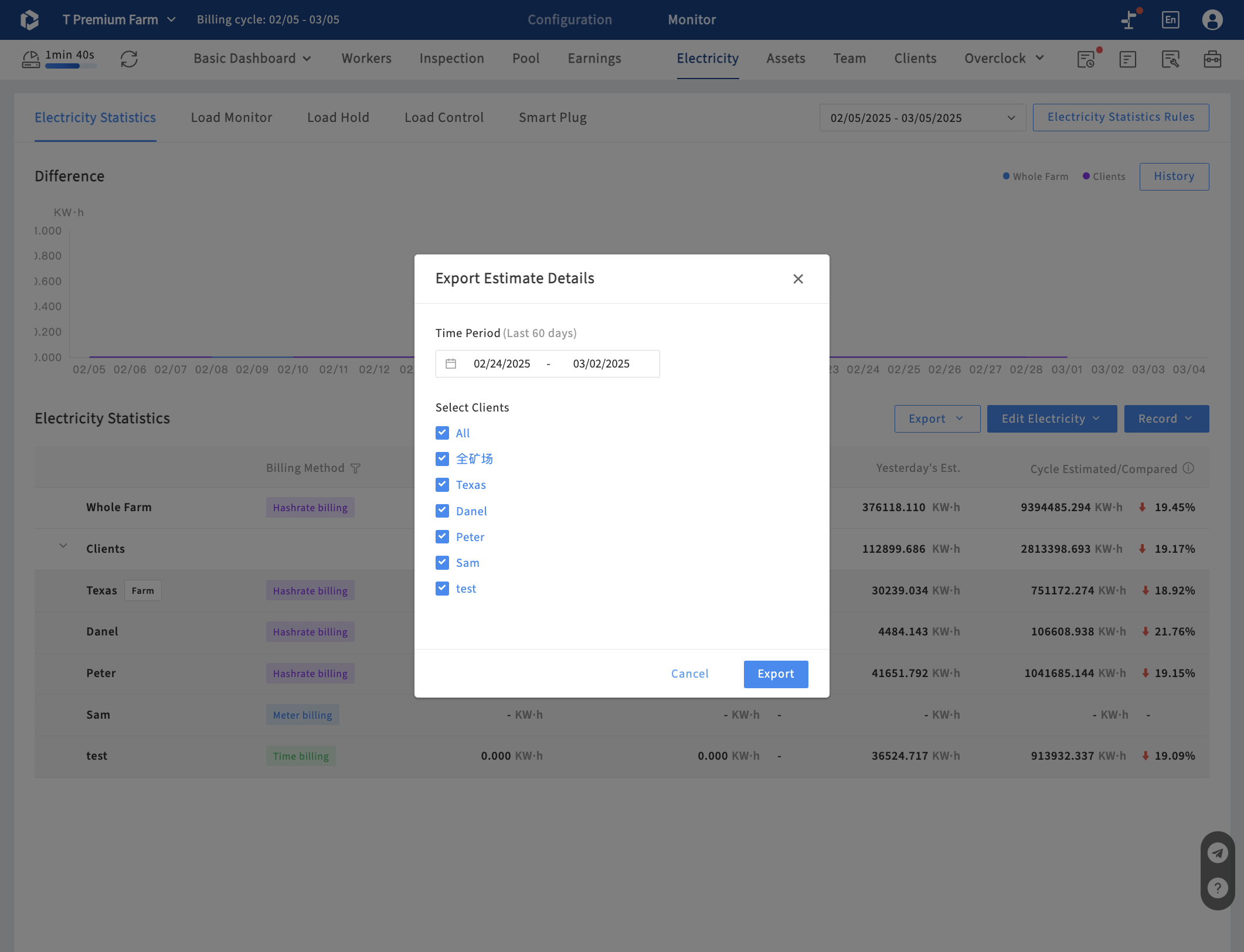Click the export end date 03/02/2025

tap(601, 363)
